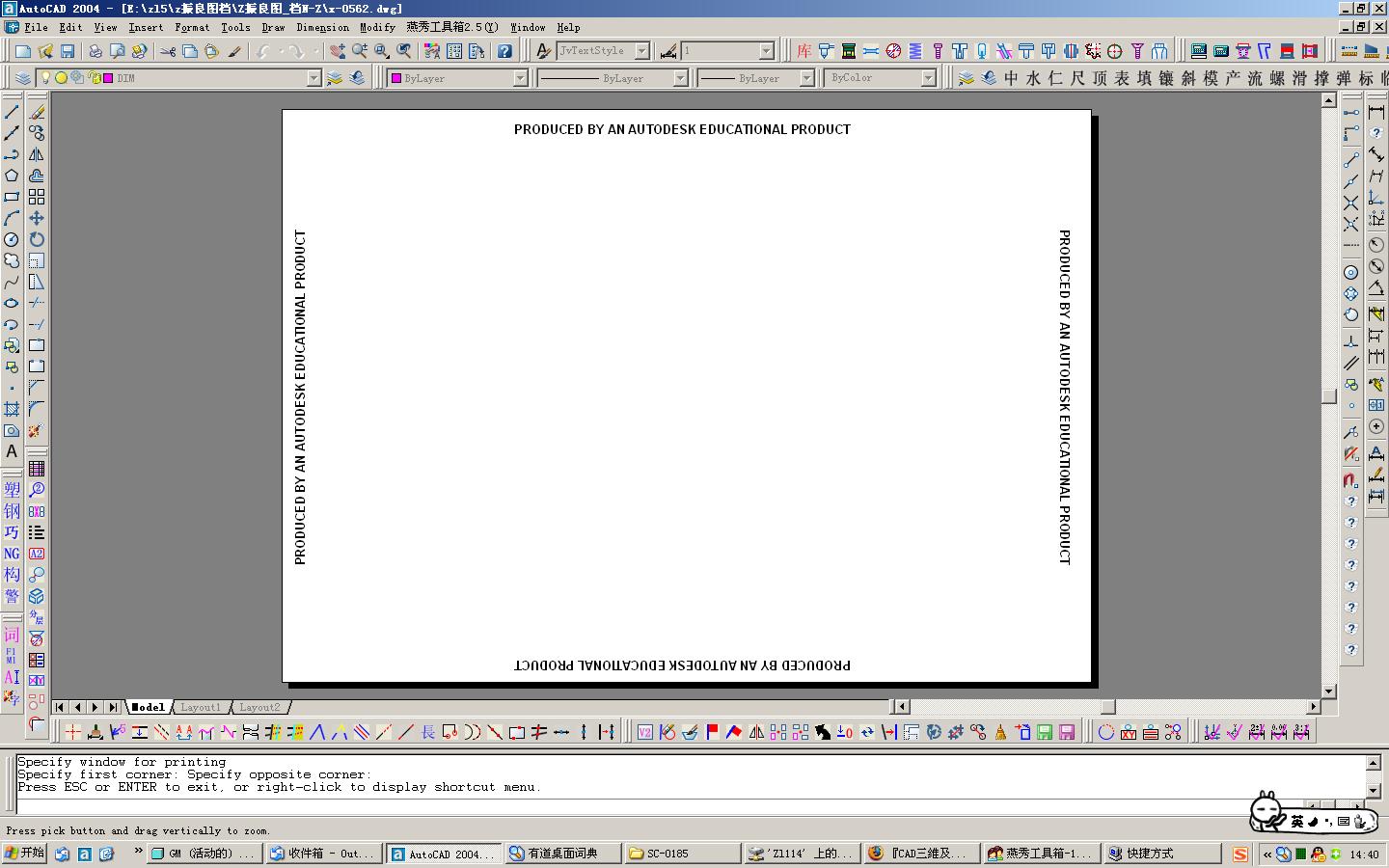Image resolution: width=1389 pixels, height=868 pixels.
Task: Toggle the DIM layer lock icon
Action: (94, 78)
